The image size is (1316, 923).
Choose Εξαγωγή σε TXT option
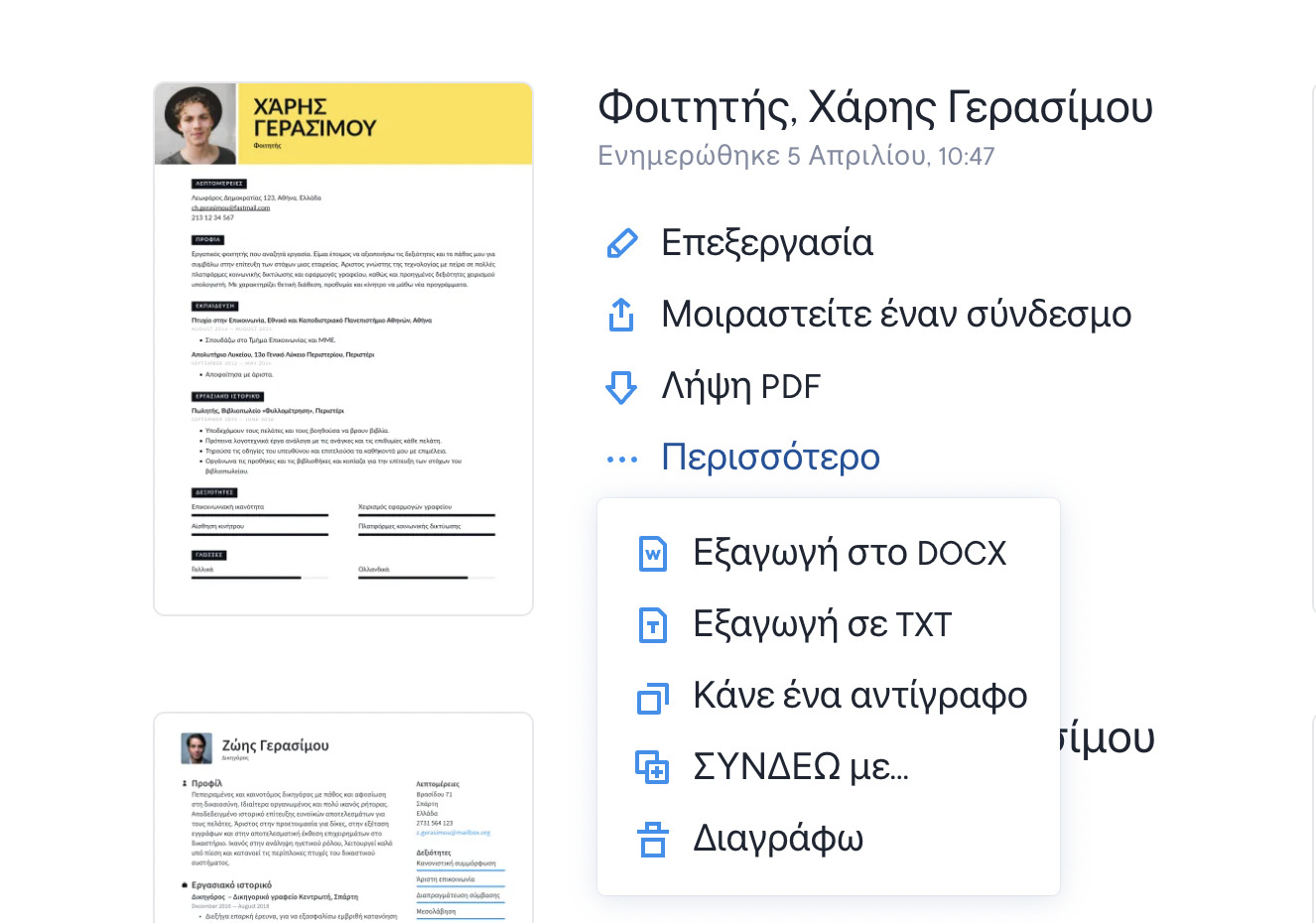(822, 625)
